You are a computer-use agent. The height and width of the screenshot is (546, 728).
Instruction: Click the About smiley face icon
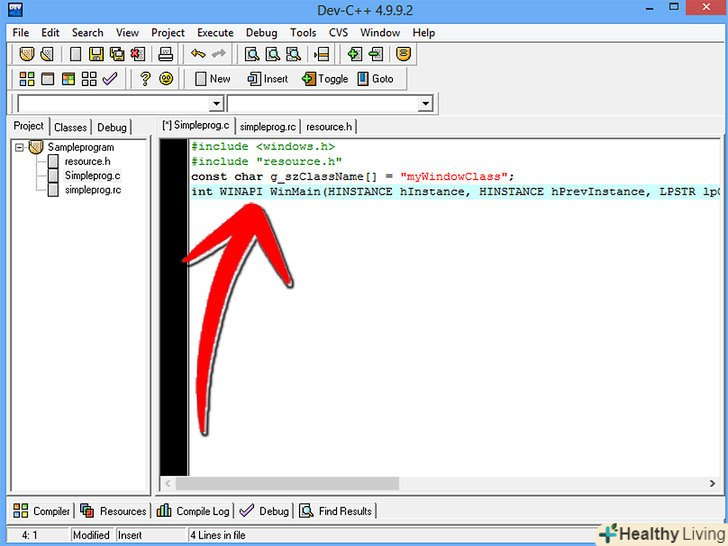pos(166,79)
